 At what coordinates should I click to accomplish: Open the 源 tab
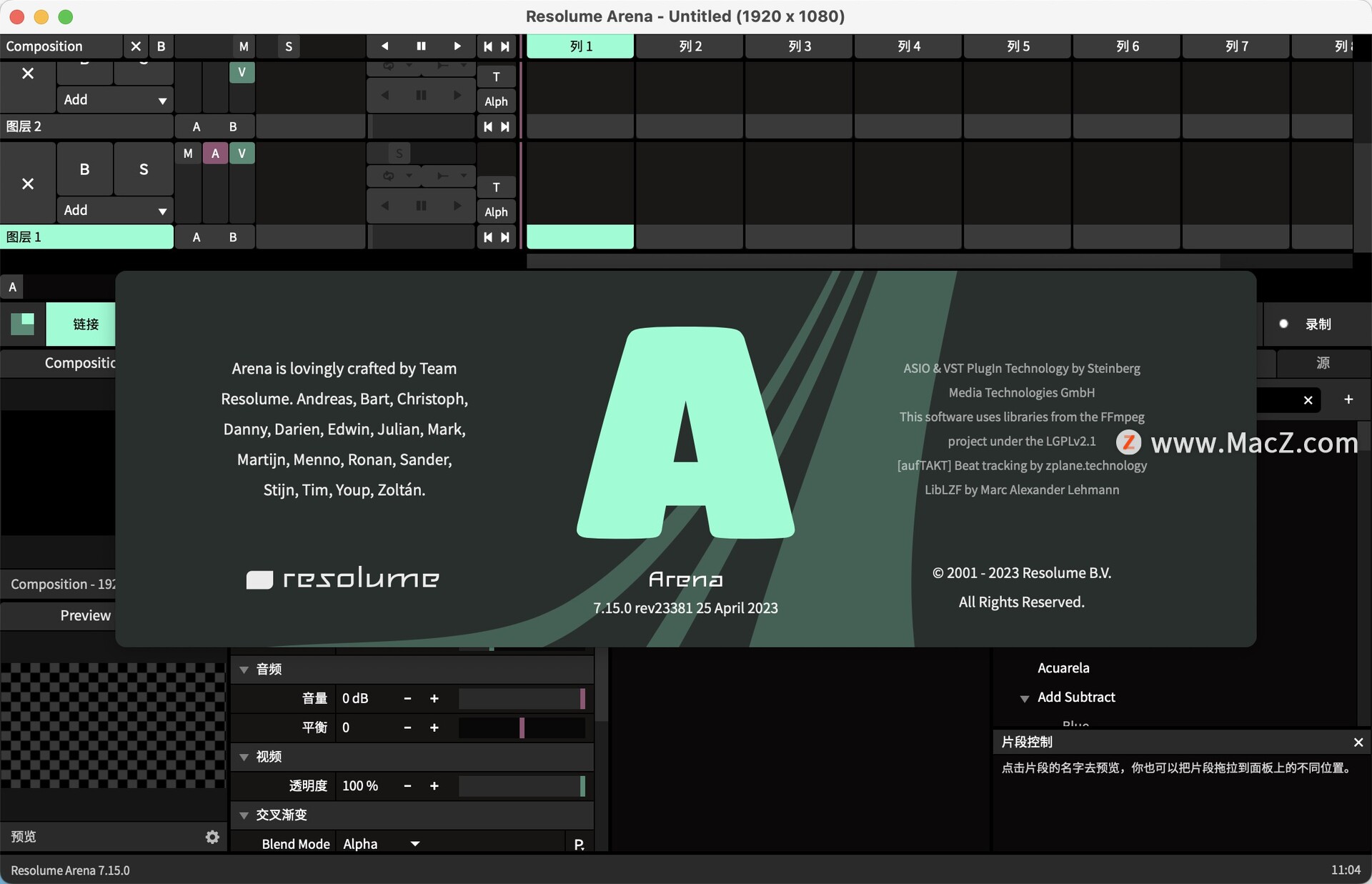(1323, 363)
